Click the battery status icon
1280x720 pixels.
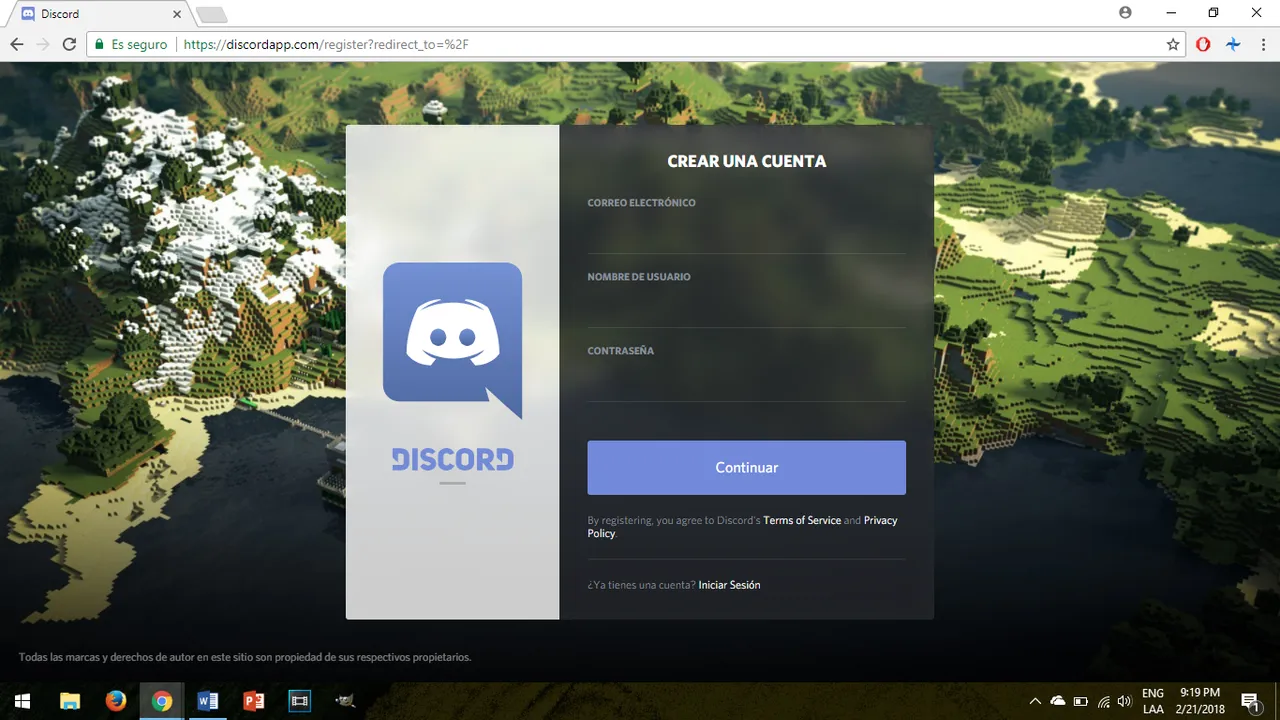(x=1081, y=701)
